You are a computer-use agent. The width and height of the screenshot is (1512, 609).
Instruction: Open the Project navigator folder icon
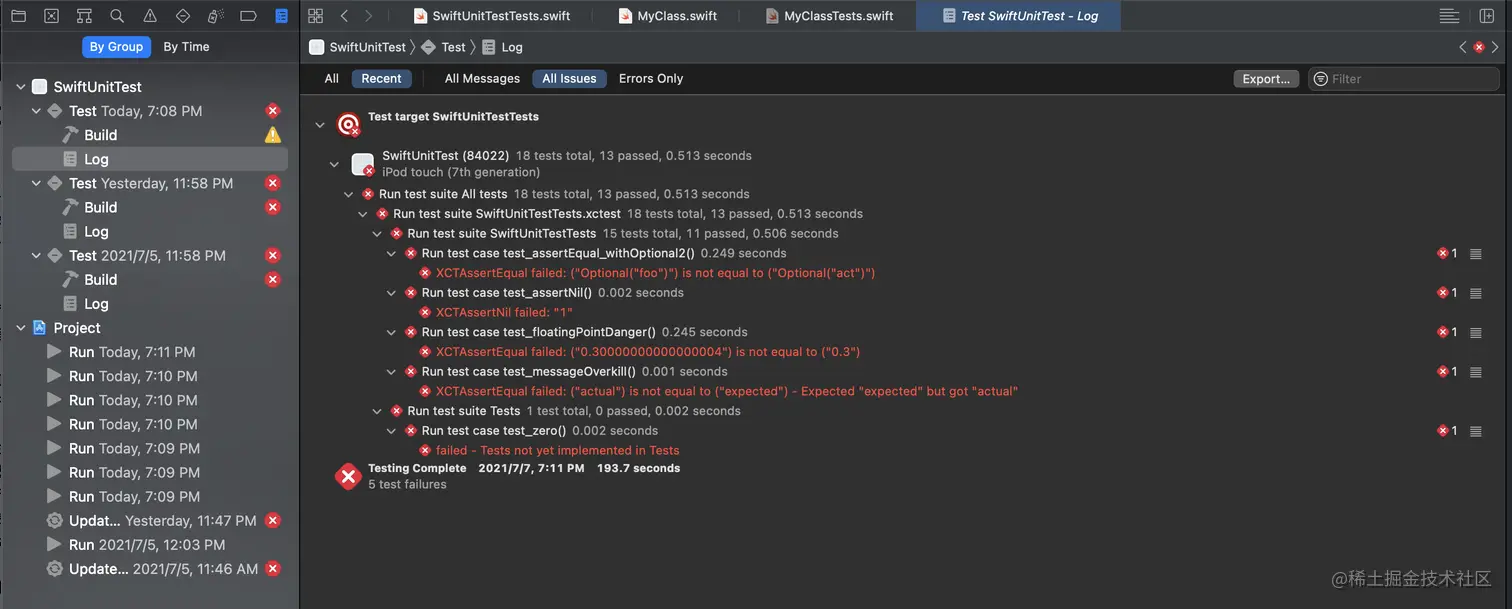[19, 16]
